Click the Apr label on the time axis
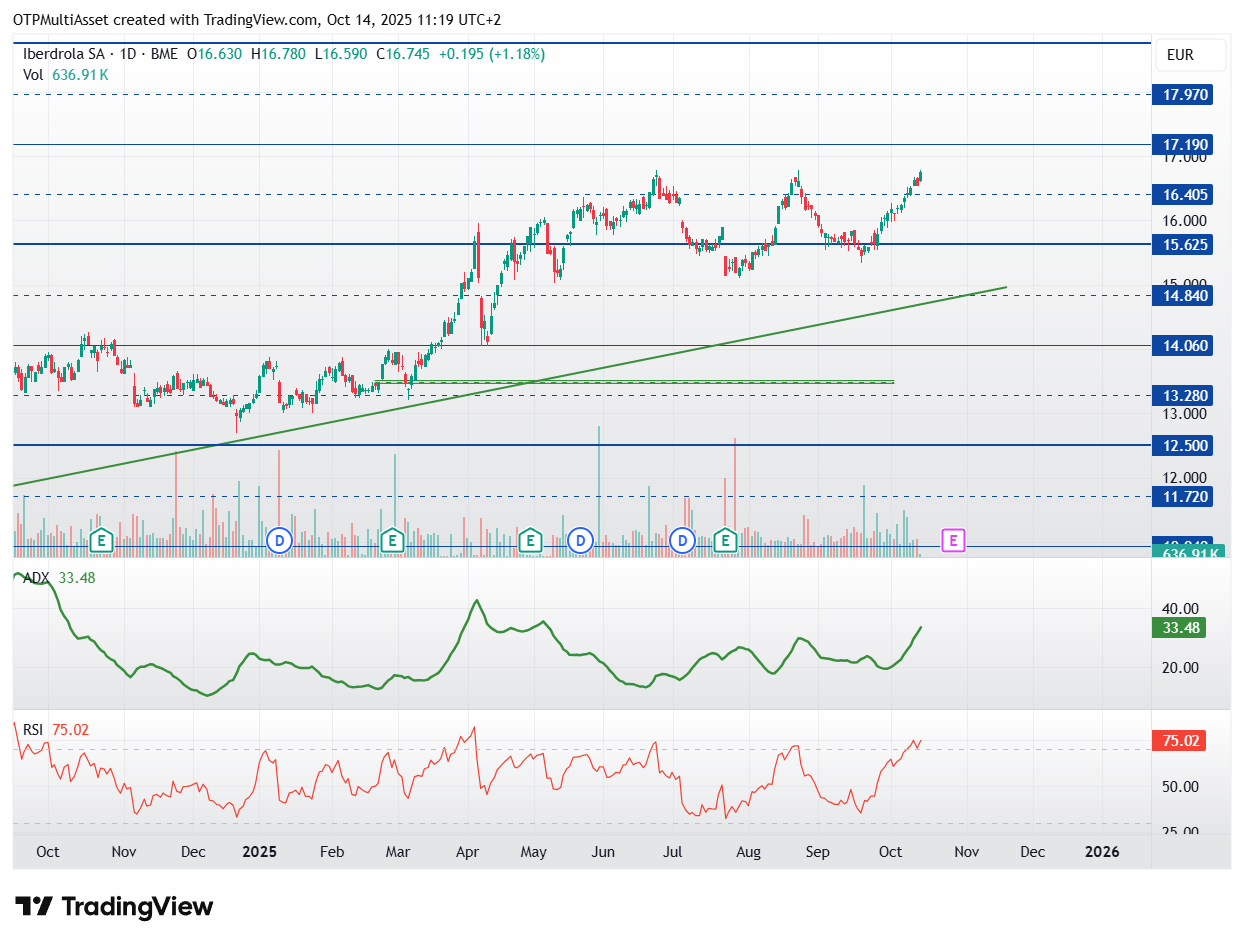1244x944 pixels. pos(467,852)
